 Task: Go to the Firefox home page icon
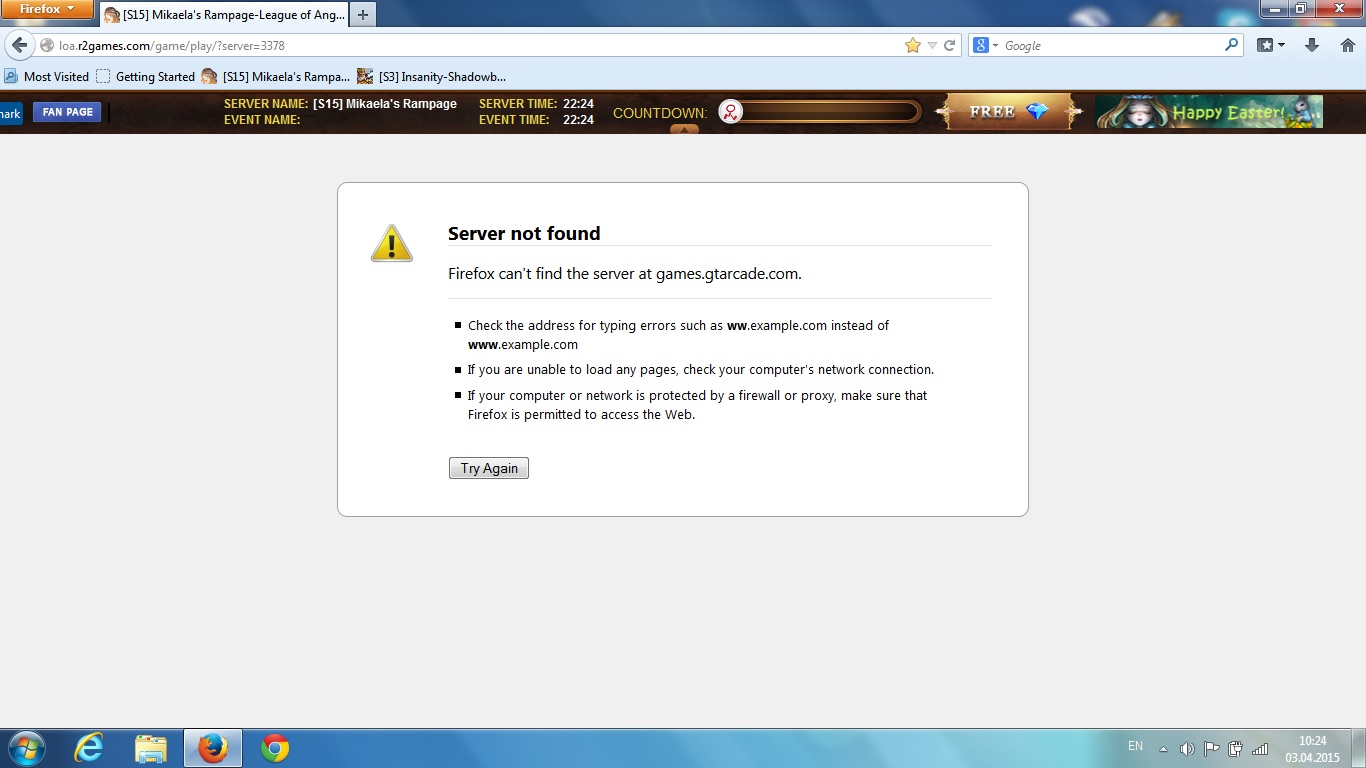tap(1347, 46)
